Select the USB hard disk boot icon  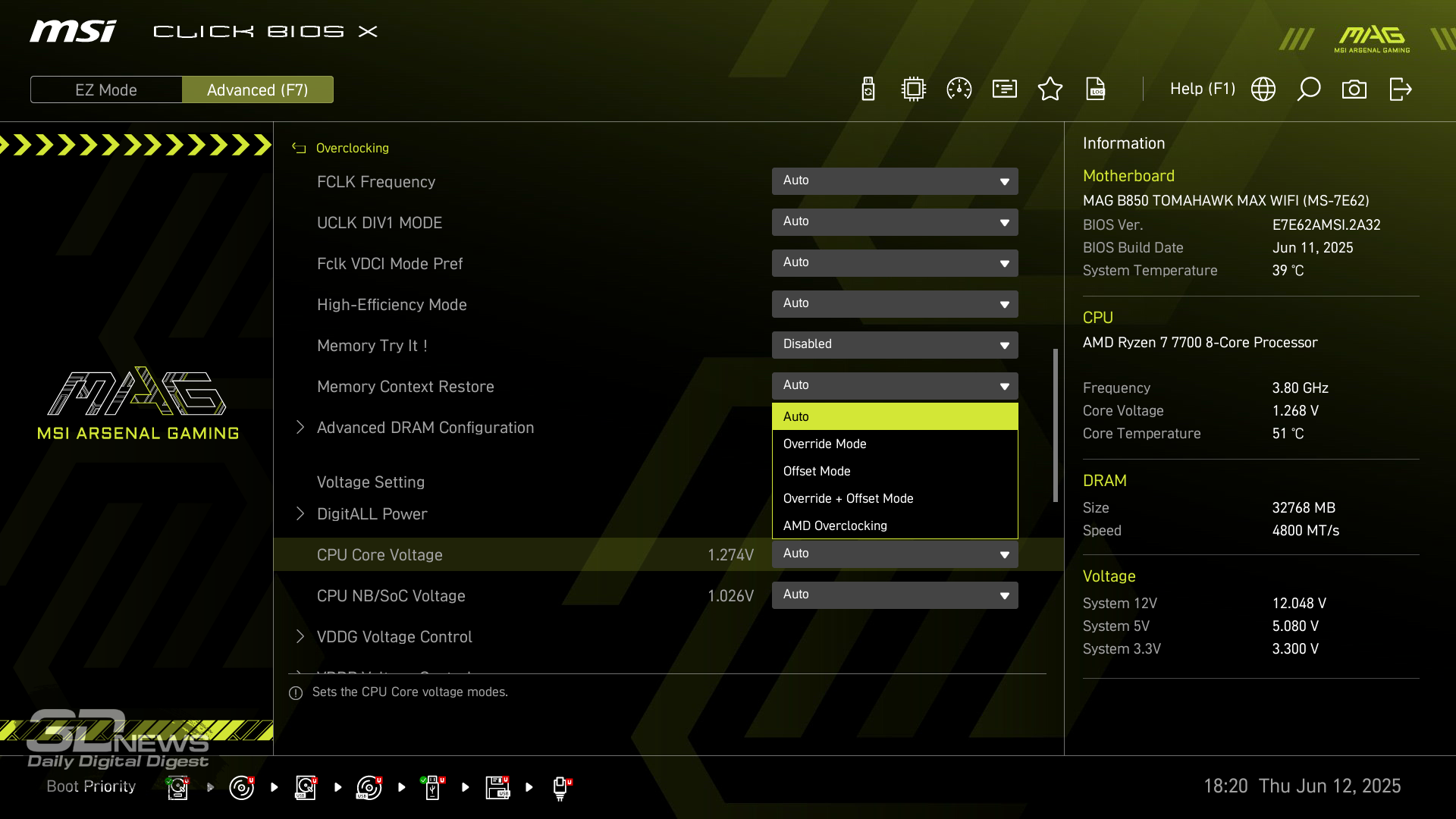(x=306, y=788)
